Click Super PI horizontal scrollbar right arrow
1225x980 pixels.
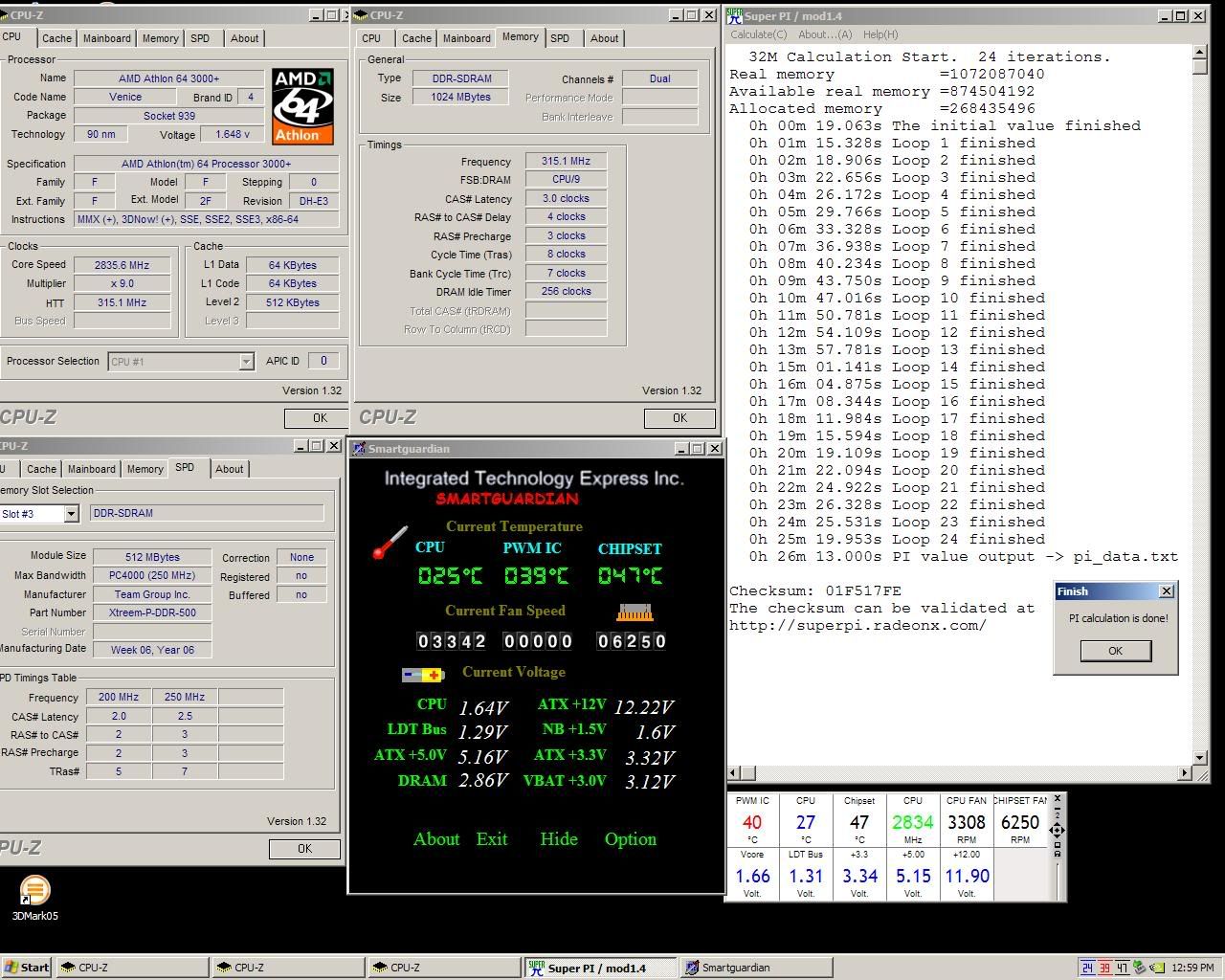click(1185, 772)
